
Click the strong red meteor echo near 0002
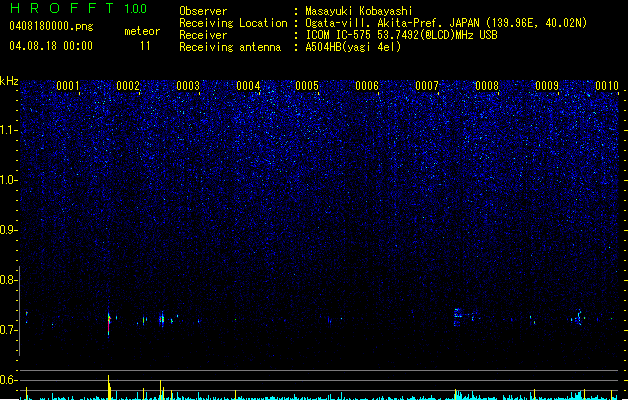tap(109, 323)
